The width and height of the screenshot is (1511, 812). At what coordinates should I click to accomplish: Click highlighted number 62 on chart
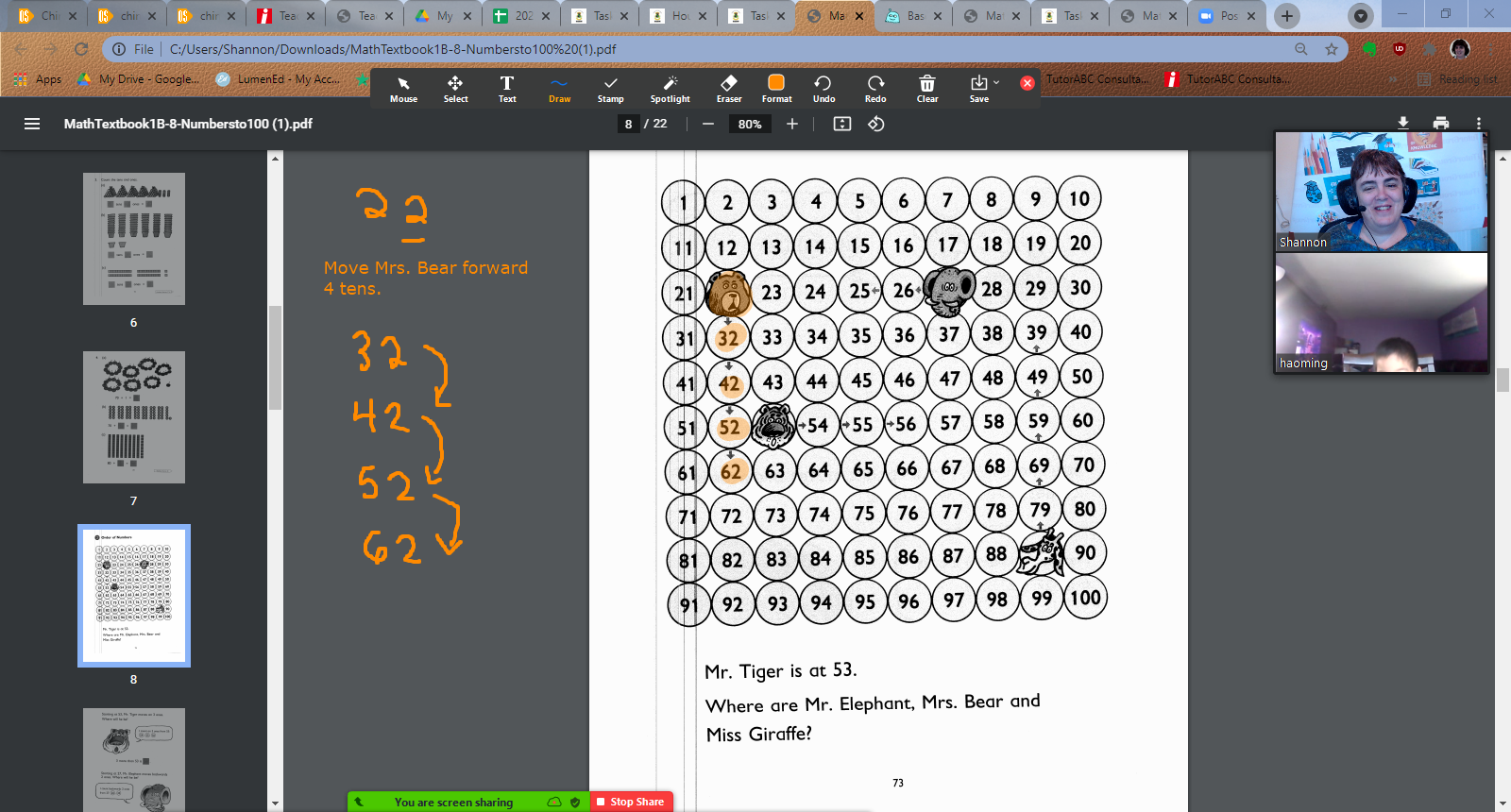pyautogui.click(x=731, y=471)
